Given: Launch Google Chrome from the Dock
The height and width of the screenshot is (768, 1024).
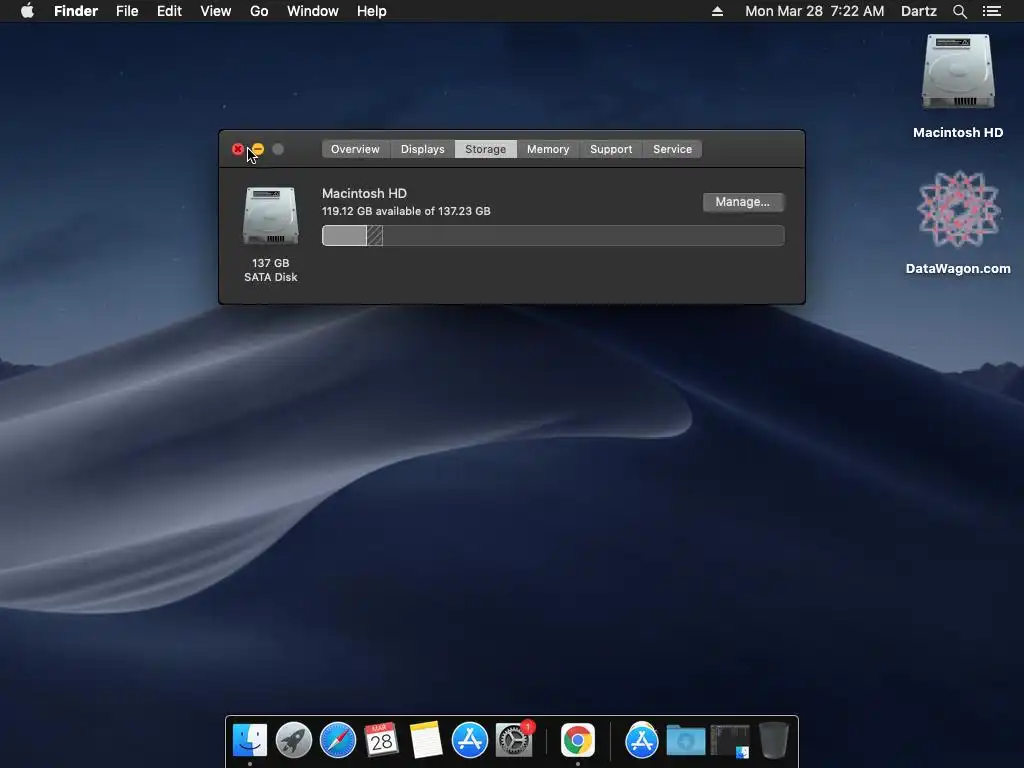Looking at the screenshot, I should [x=578, y=740].
